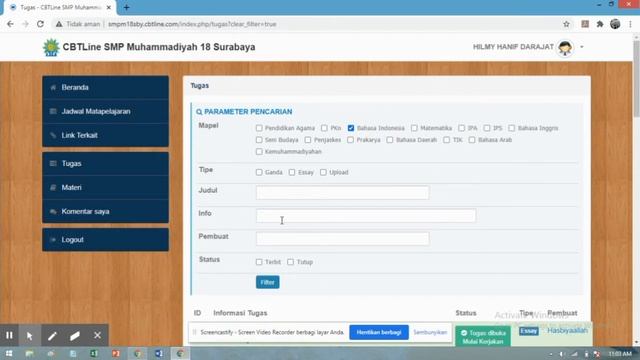Tick the Essay type checkbox
The height and width of the screenshot is (360, 640).
(x=292, y=173)
